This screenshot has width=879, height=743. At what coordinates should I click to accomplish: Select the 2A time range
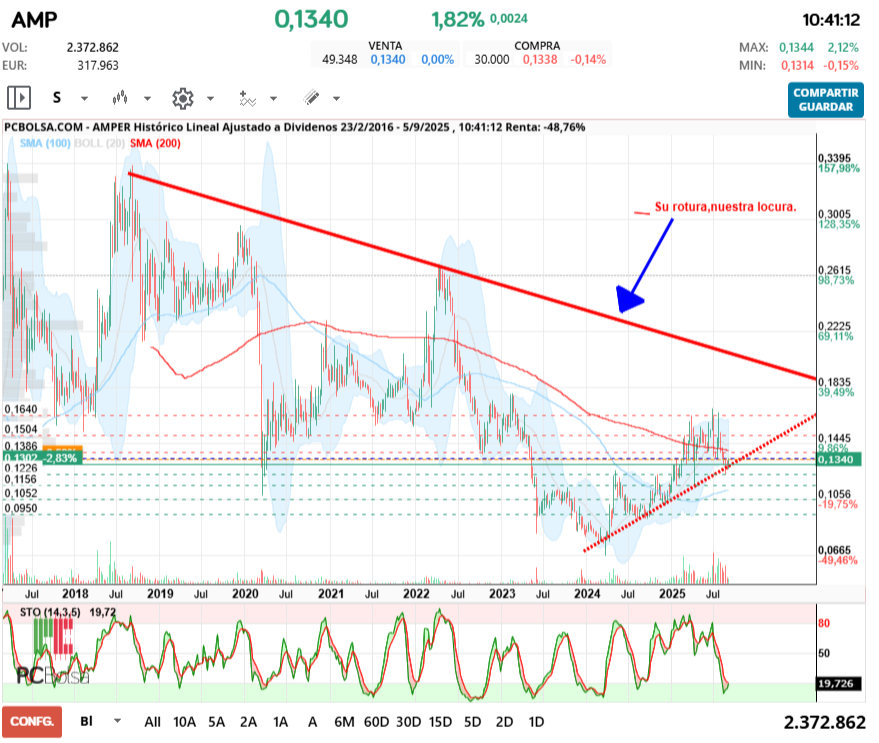[x=248, y=722]
